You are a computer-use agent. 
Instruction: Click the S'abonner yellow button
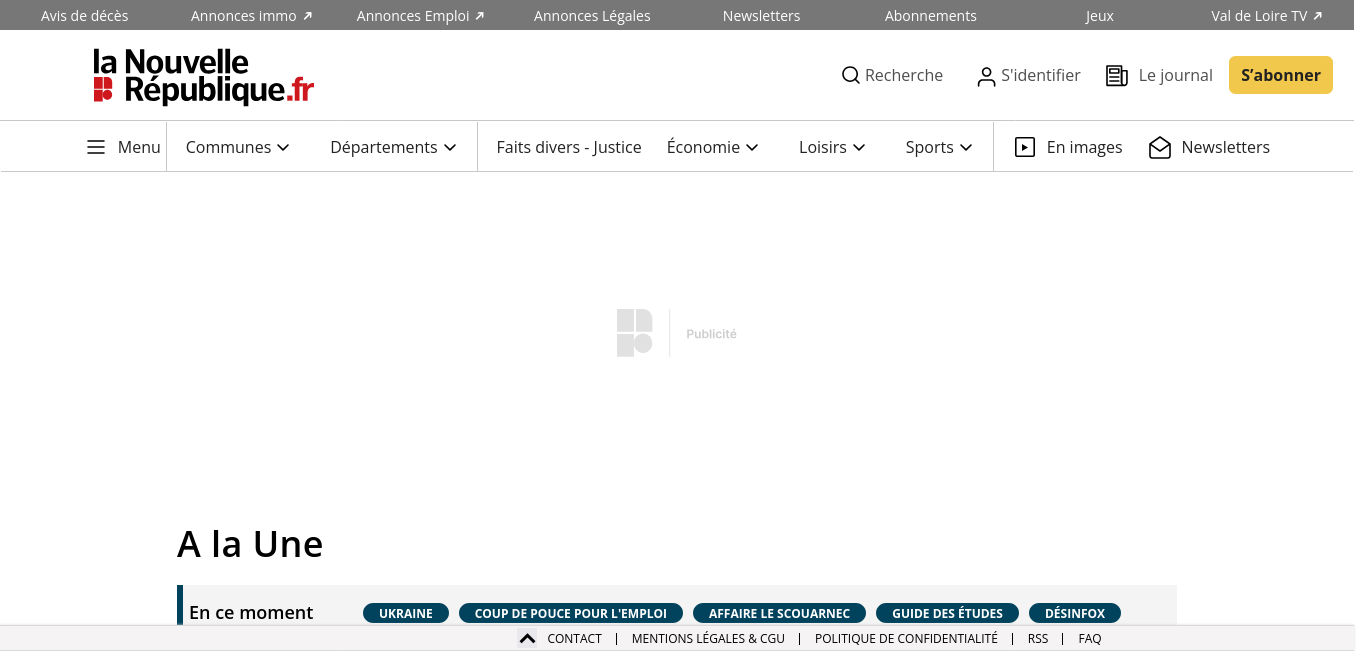coord(1281,75)
